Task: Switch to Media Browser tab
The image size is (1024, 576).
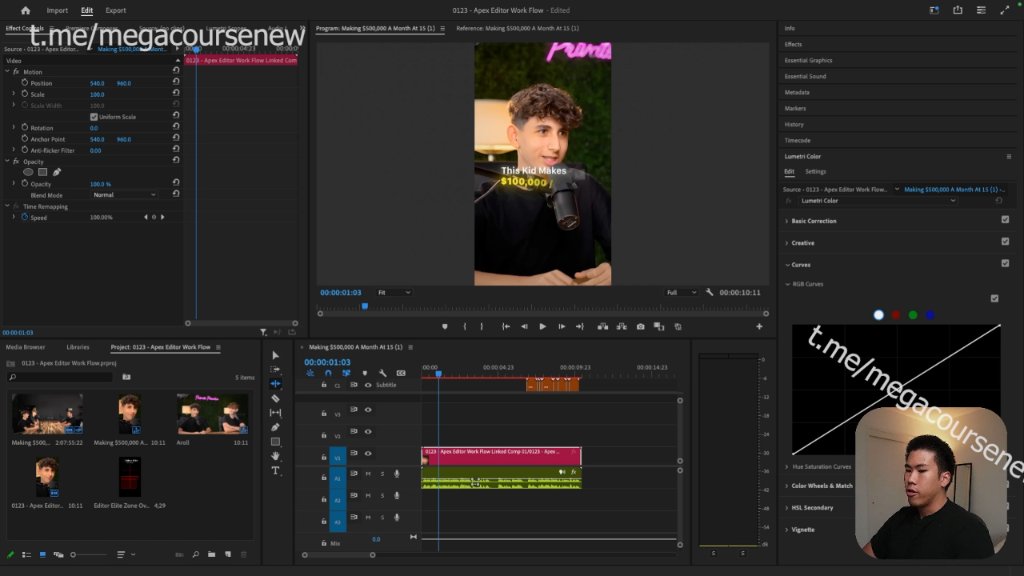Action: (x=25, y=347)
